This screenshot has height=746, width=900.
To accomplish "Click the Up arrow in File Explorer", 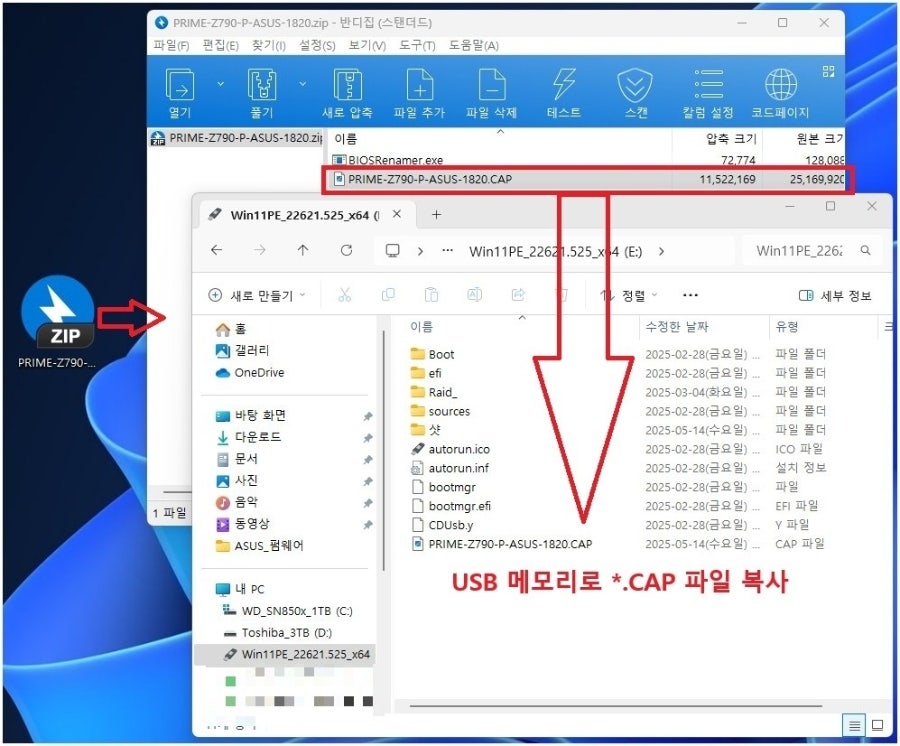I will pos(303,250).
